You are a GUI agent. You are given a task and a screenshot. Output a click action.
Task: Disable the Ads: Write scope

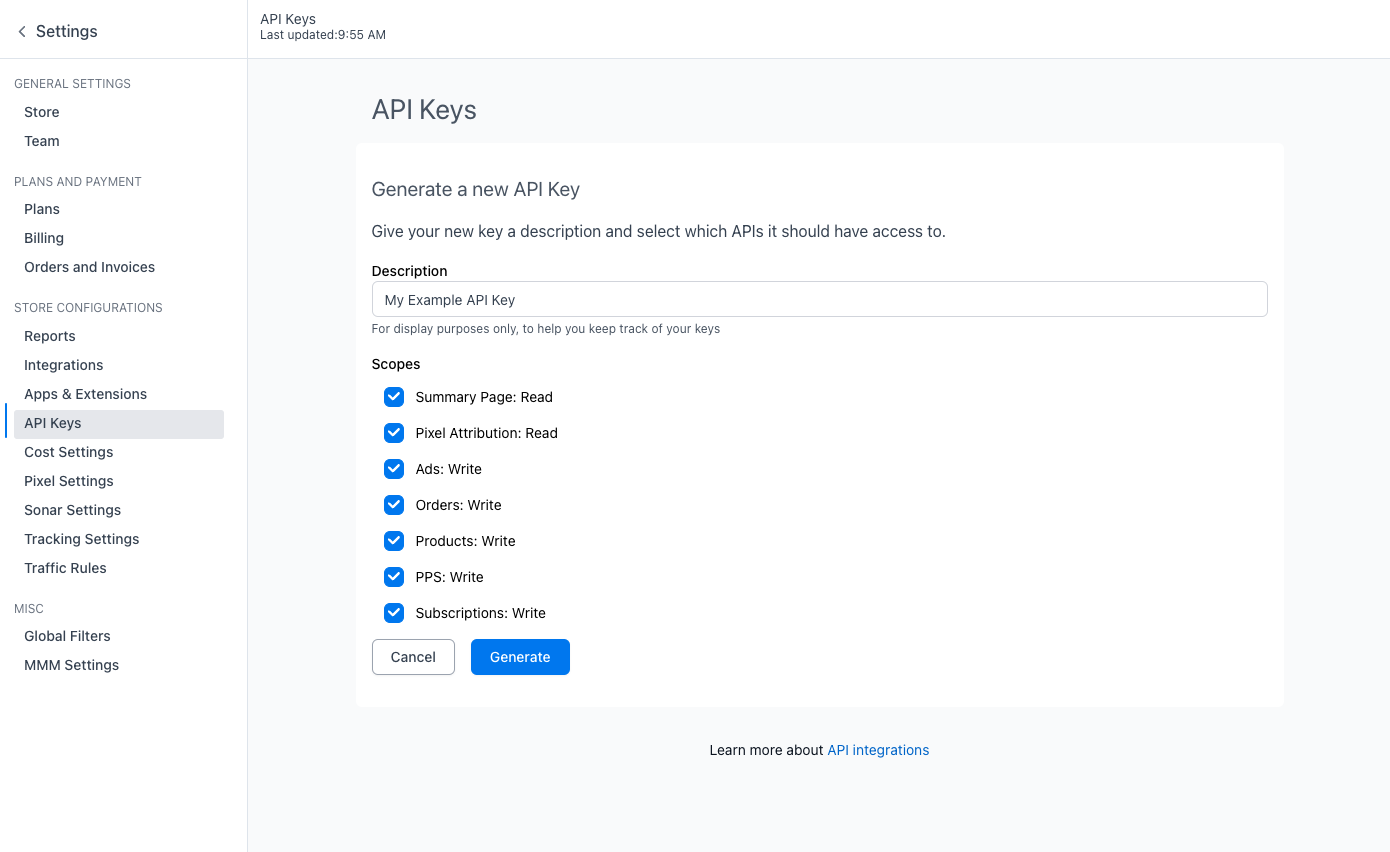394,469
